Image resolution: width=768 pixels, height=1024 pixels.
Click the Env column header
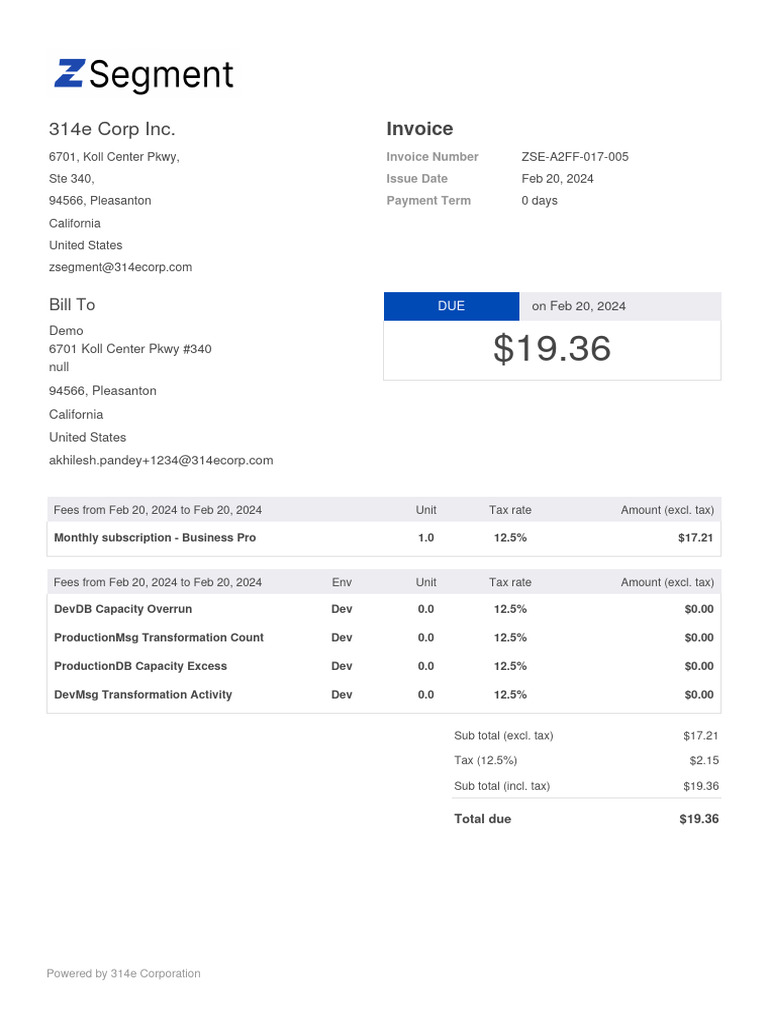coord(342,582)
